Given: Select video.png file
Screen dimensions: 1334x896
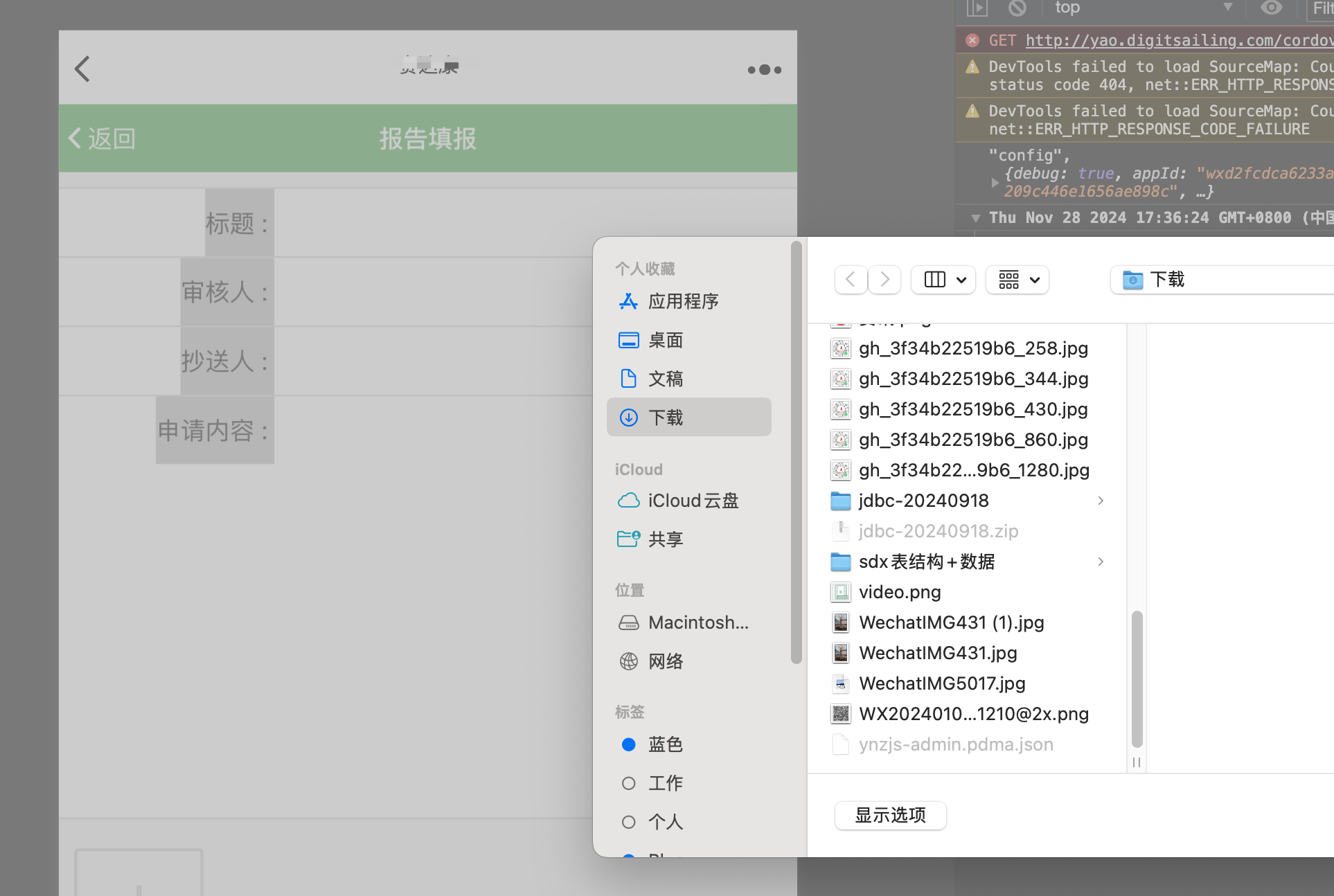Looking at the screenshot, I should tap(899, 592).
